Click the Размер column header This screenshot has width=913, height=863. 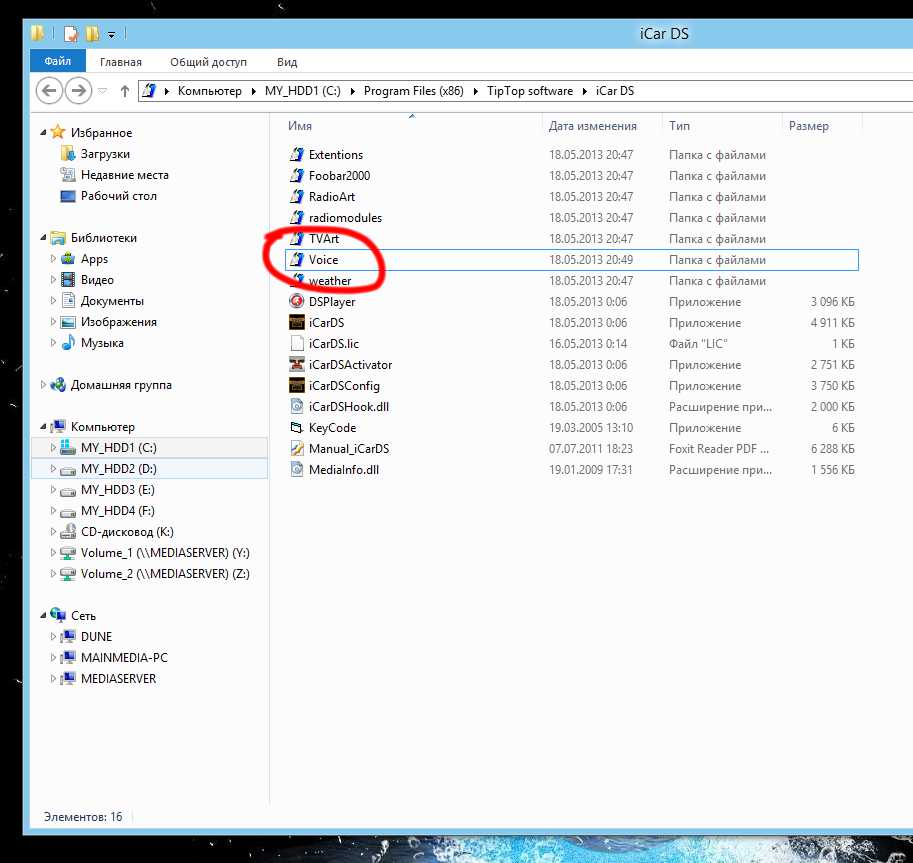pyautogui.click(x=808, y=126)
